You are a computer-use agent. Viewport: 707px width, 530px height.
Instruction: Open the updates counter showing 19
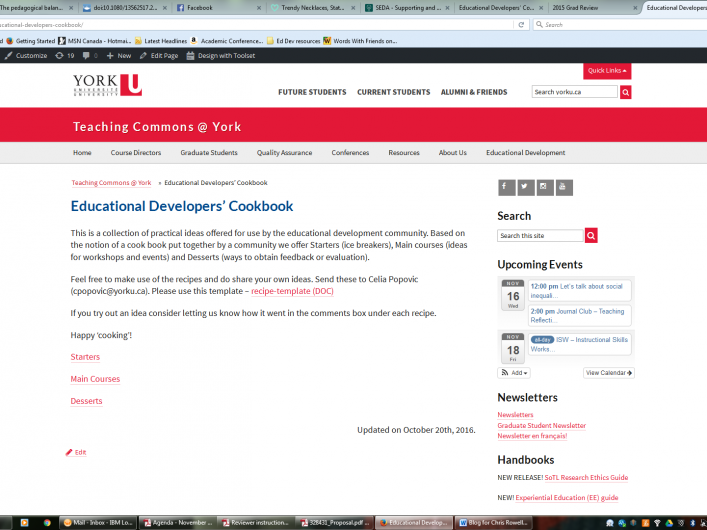pyautogui.click(x=65, y=55)
